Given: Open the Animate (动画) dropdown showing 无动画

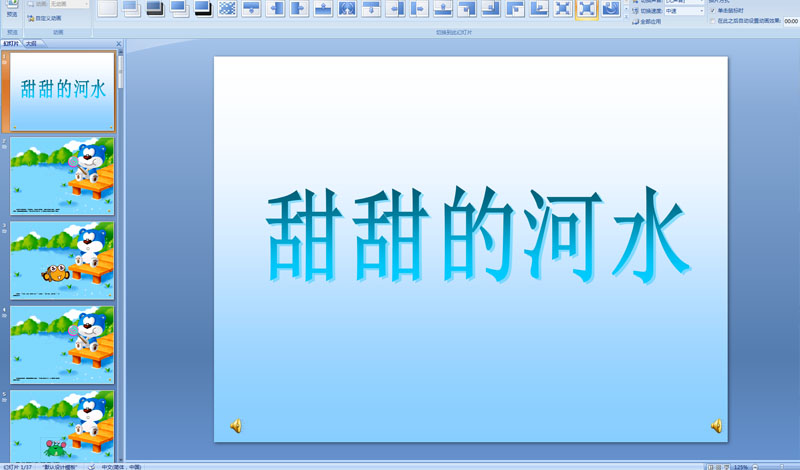Looking at the screenshot, I should point(69,4).
